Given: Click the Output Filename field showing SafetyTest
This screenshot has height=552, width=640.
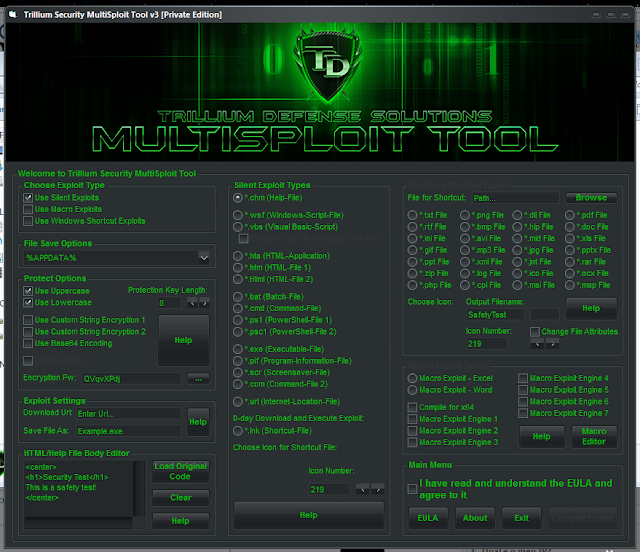Looking at the screenshot, I should click(x=495, y=314).
